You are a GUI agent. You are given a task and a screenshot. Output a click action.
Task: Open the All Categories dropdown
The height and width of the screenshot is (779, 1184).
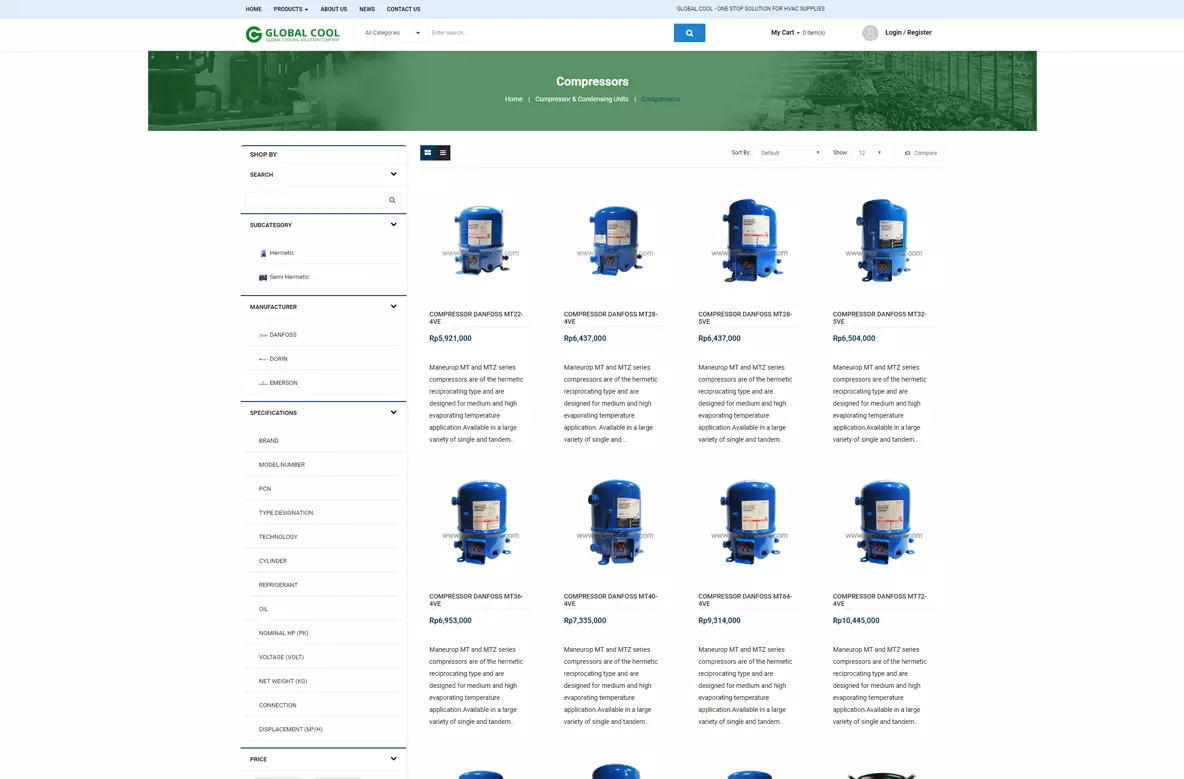pos(392,33)
